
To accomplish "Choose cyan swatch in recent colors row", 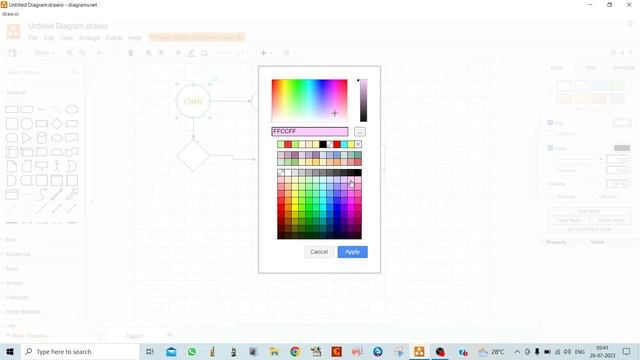I will (344, 144).
